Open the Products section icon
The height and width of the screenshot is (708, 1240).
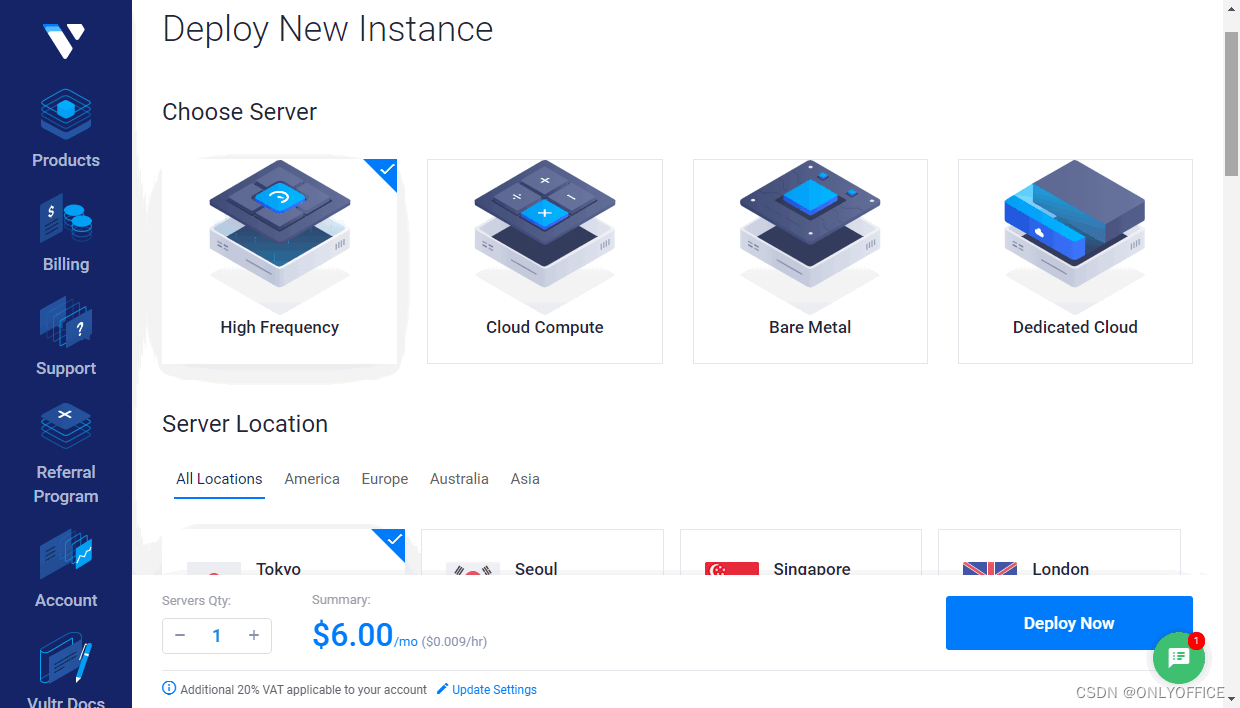66,115
